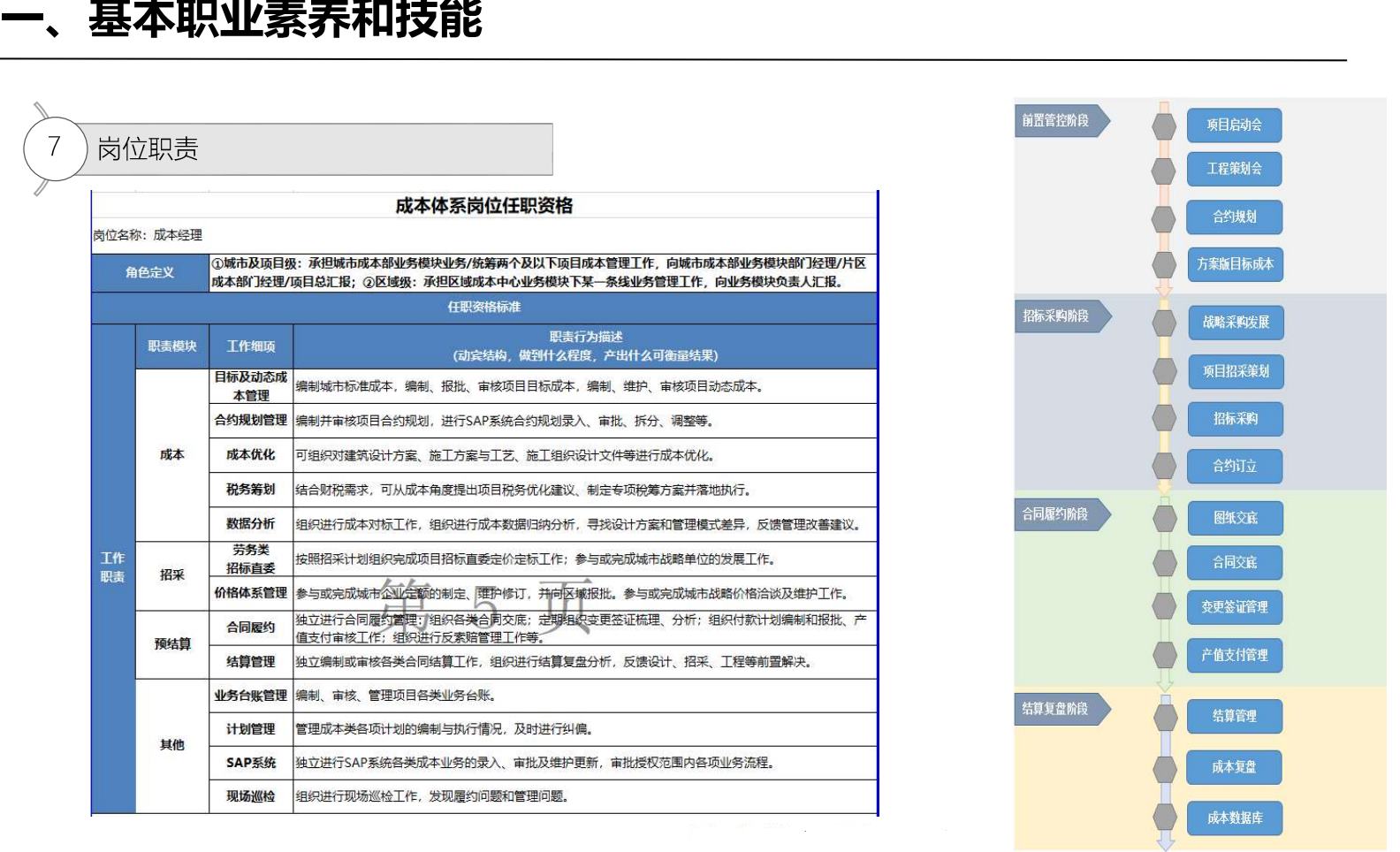
Task: Click the circled number 7 badge
Action: 55,148
